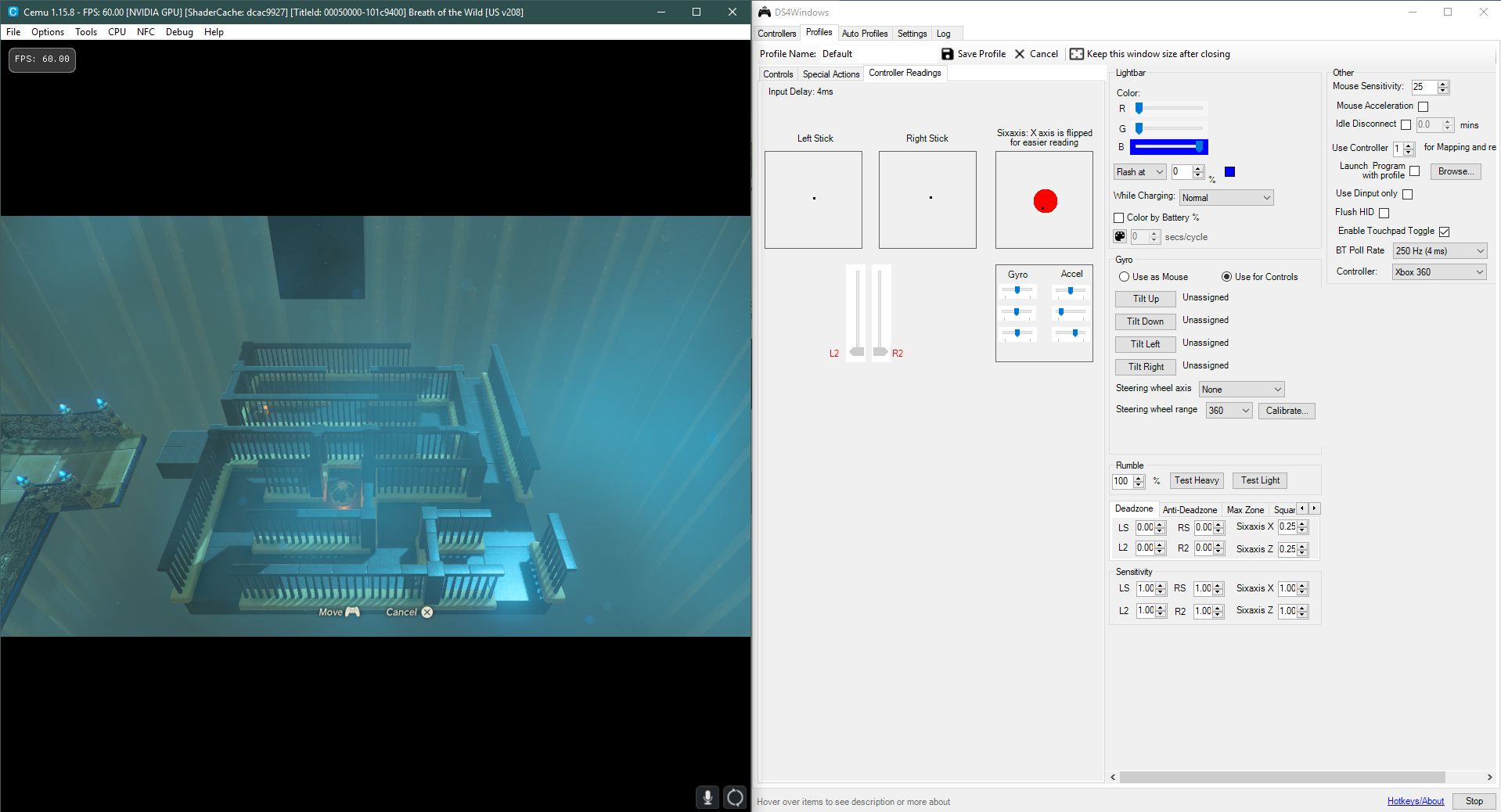Click the Stop button

coord(1474,801)
